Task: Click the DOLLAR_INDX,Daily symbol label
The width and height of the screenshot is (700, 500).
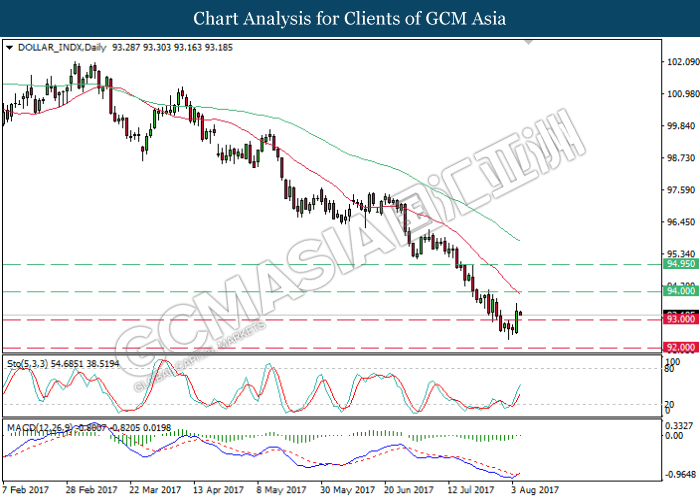Action: coord(49,47)
